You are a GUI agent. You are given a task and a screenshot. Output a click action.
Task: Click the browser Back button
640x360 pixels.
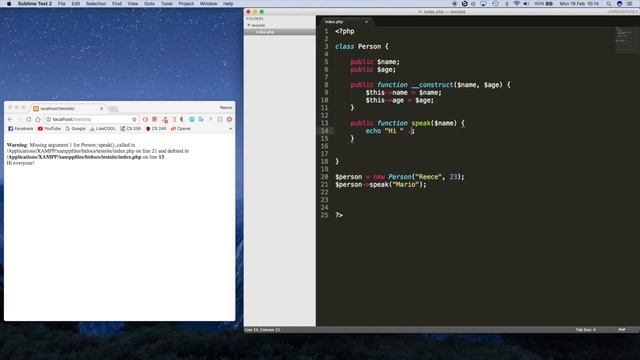(x=10, y=119)
